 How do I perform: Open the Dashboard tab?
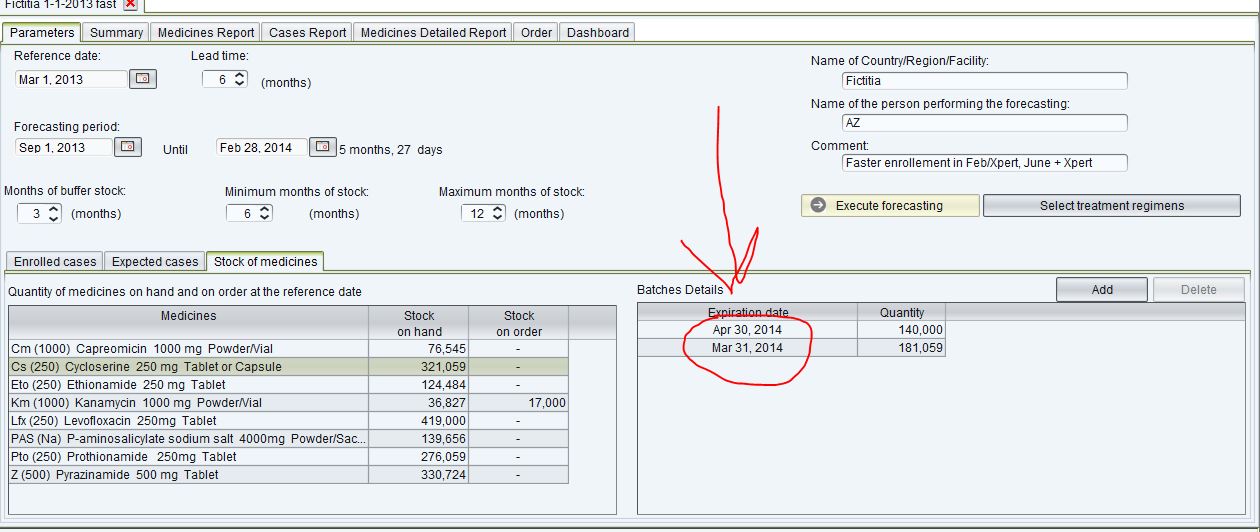598,32
